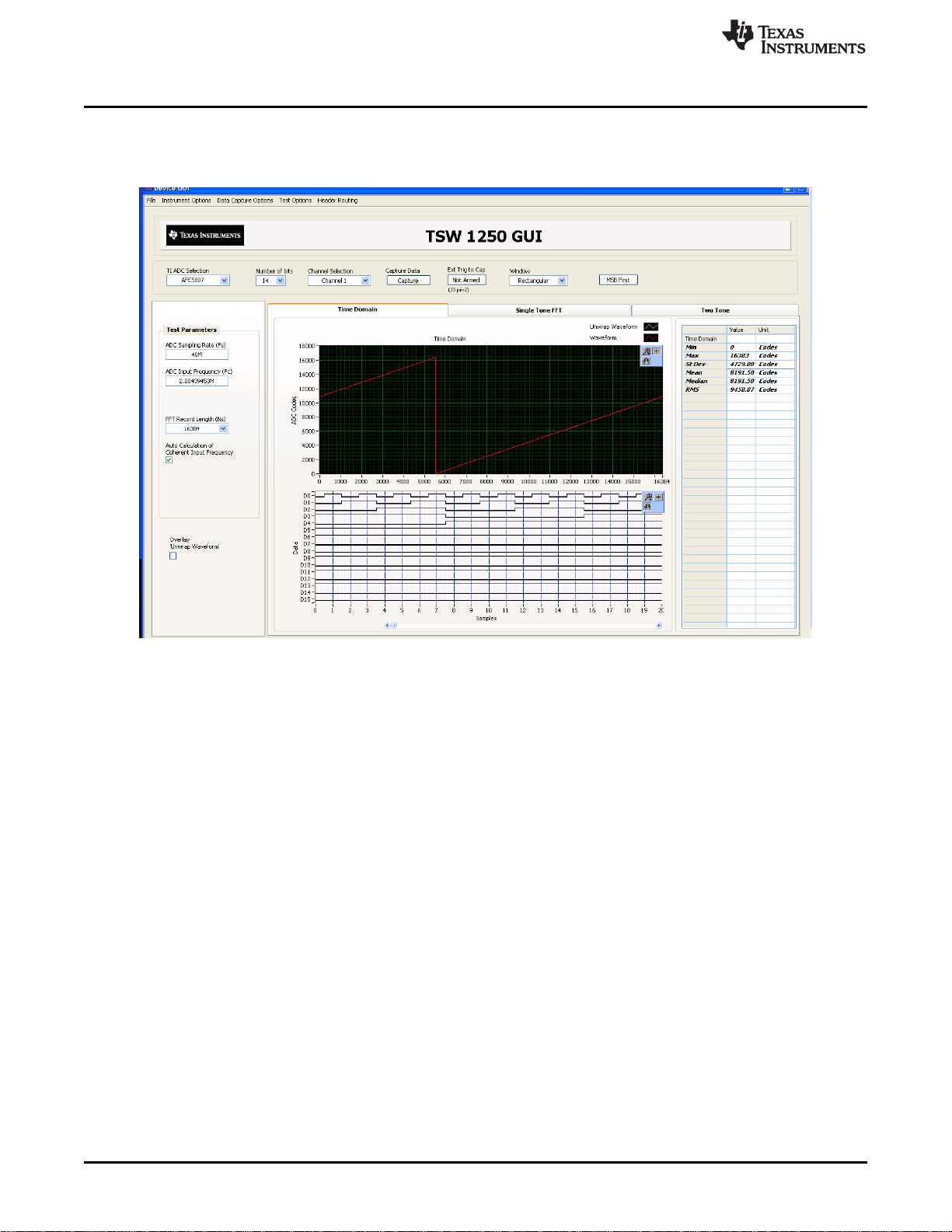This screenshot has height=1232, width=952.
Task: Click the scroll-right arrow below the Samples axis
Action: pyautogui.click(x=660, y=625)
